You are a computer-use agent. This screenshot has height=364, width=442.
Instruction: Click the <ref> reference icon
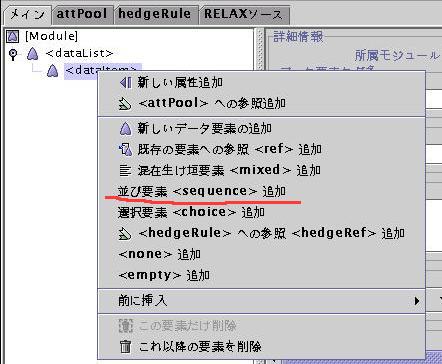(125, 150)
